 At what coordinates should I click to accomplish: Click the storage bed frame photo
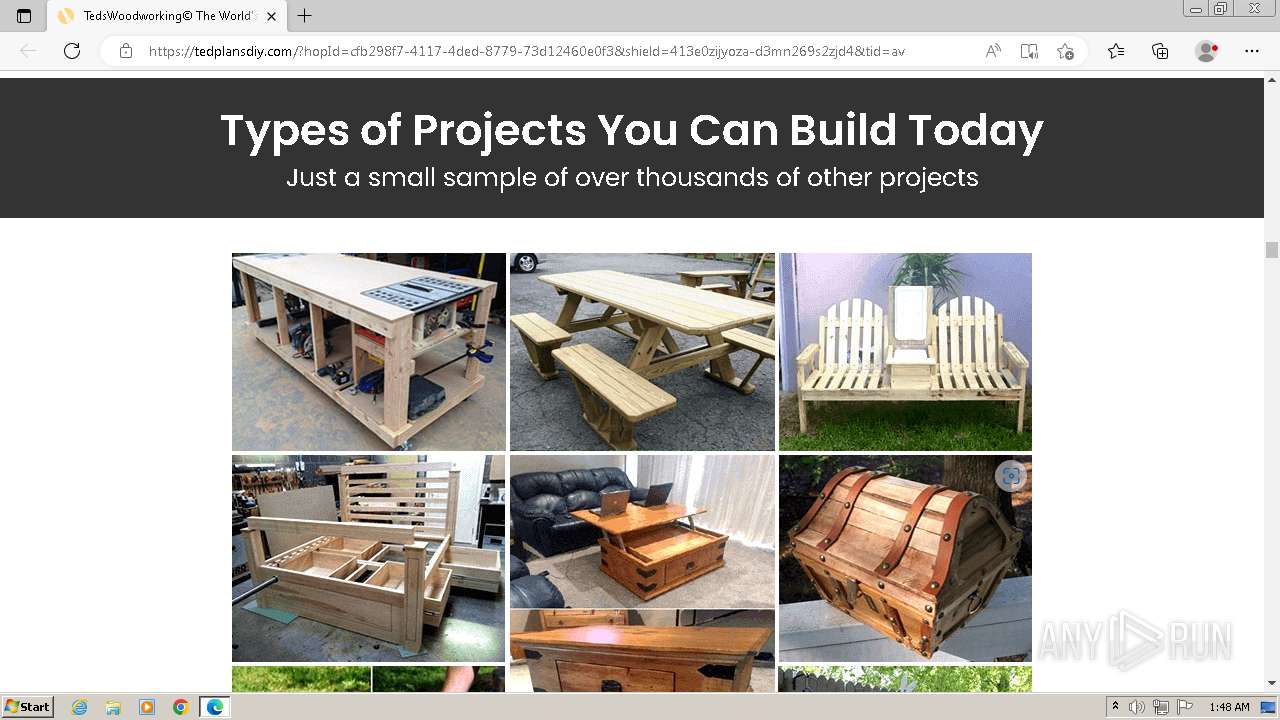point(368,558)
